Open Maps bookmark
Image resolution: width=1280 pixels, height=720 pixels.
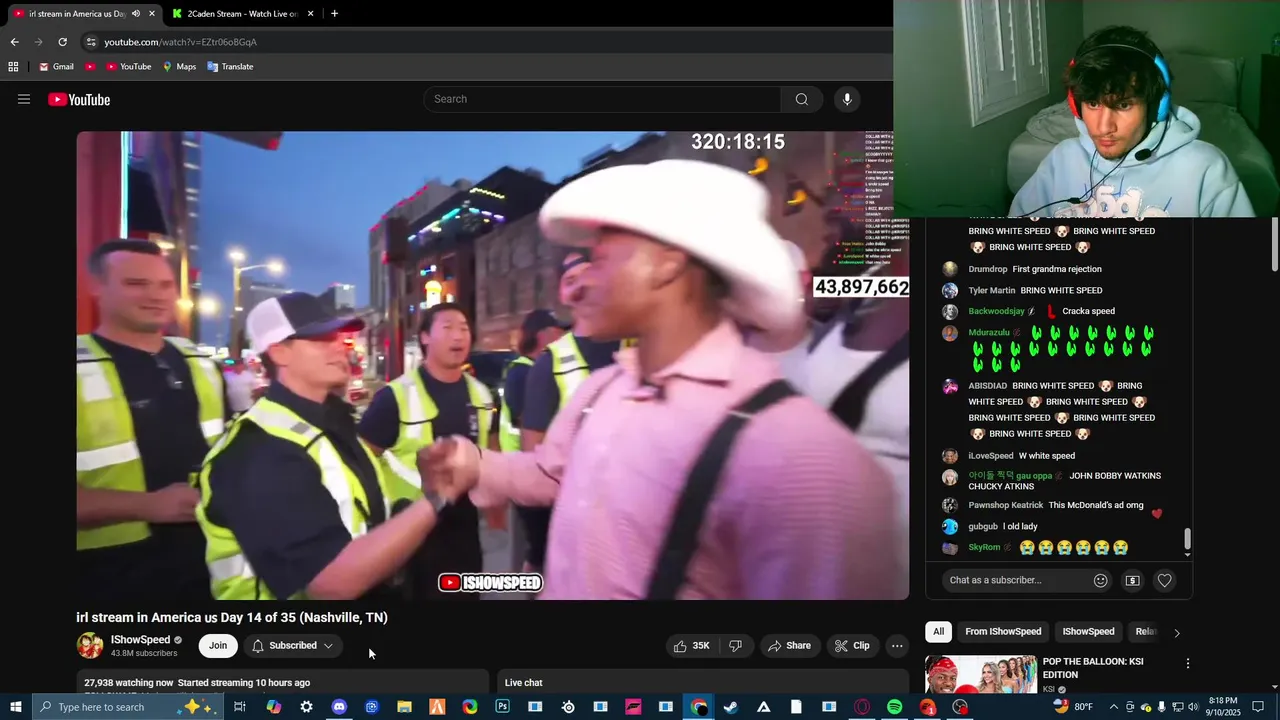(x=179, y=67)
